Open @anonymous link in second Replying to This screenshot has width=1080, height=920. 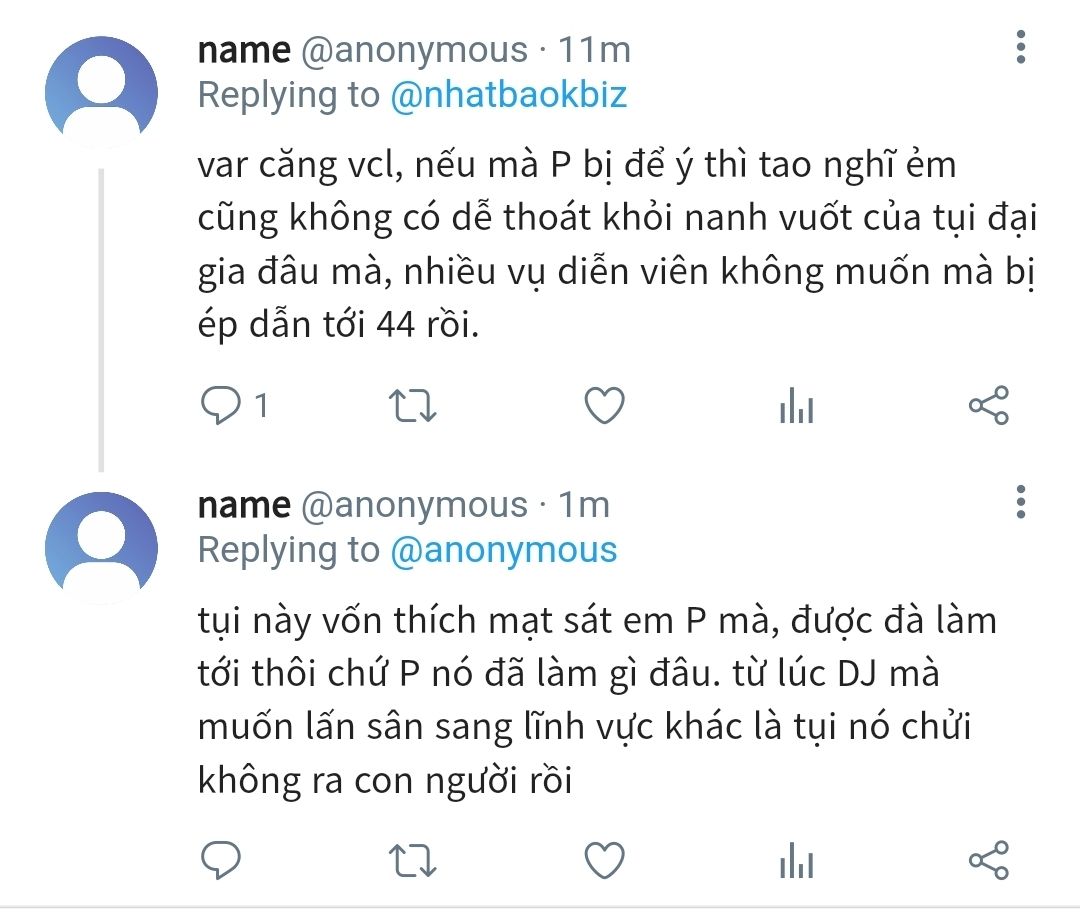[503, 550]
